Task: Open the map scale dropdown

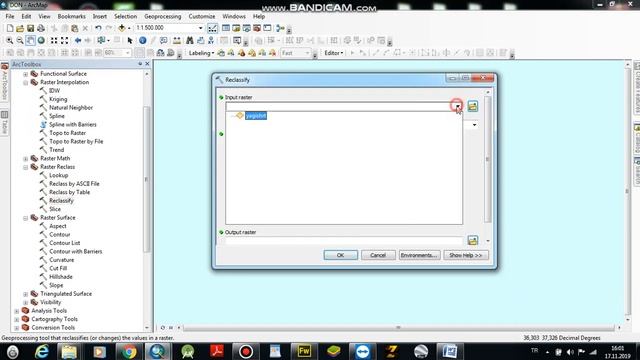Action: point(200,28)
